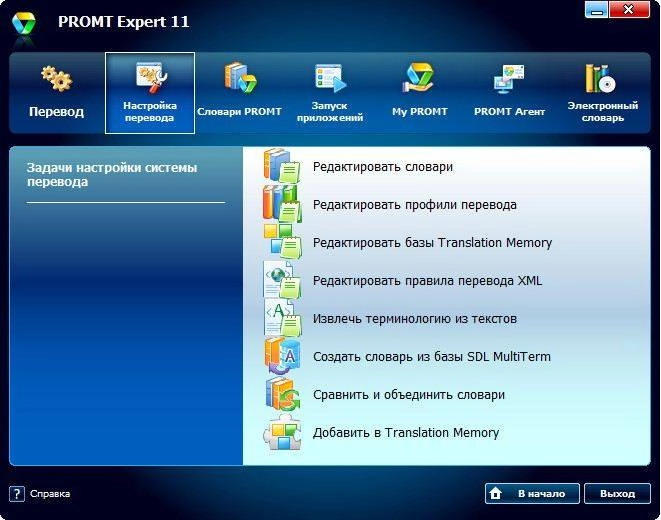This screenshot has height=520, width=661.
Task: Go to the My PROMT tab
Action: [x=419, y=93]
